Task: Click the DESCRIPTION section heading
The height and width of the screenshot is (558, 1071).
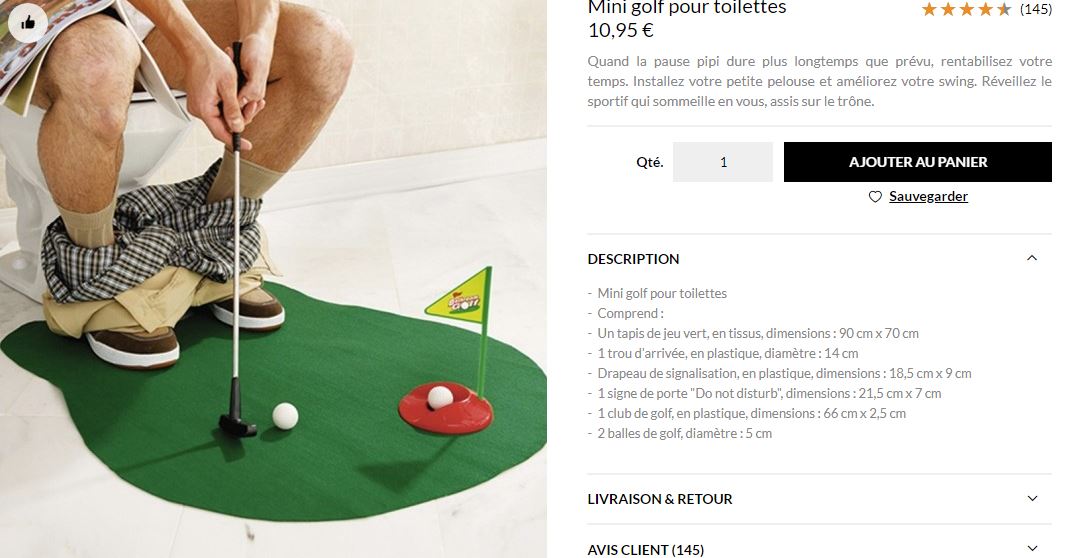Action: tap(633, 259)
